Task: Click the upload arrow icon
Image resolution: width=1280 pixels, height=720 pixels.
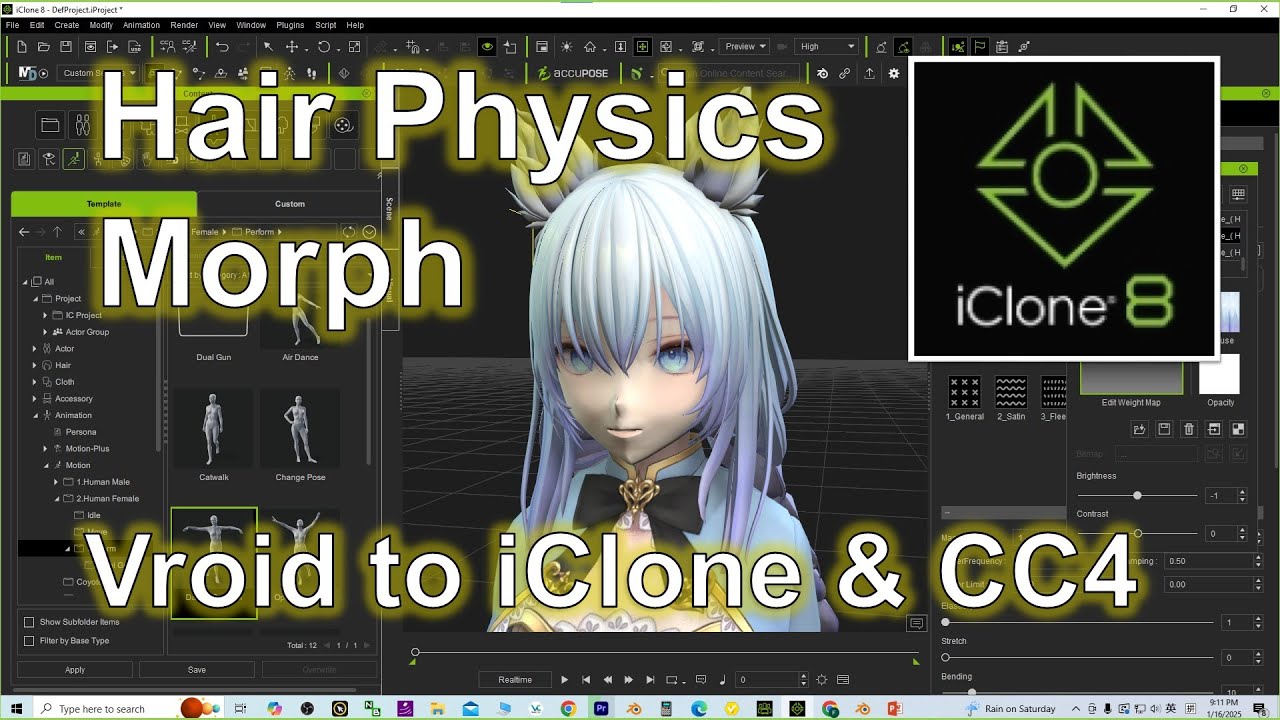Action: pyautogui.click(x=869, y=73)
